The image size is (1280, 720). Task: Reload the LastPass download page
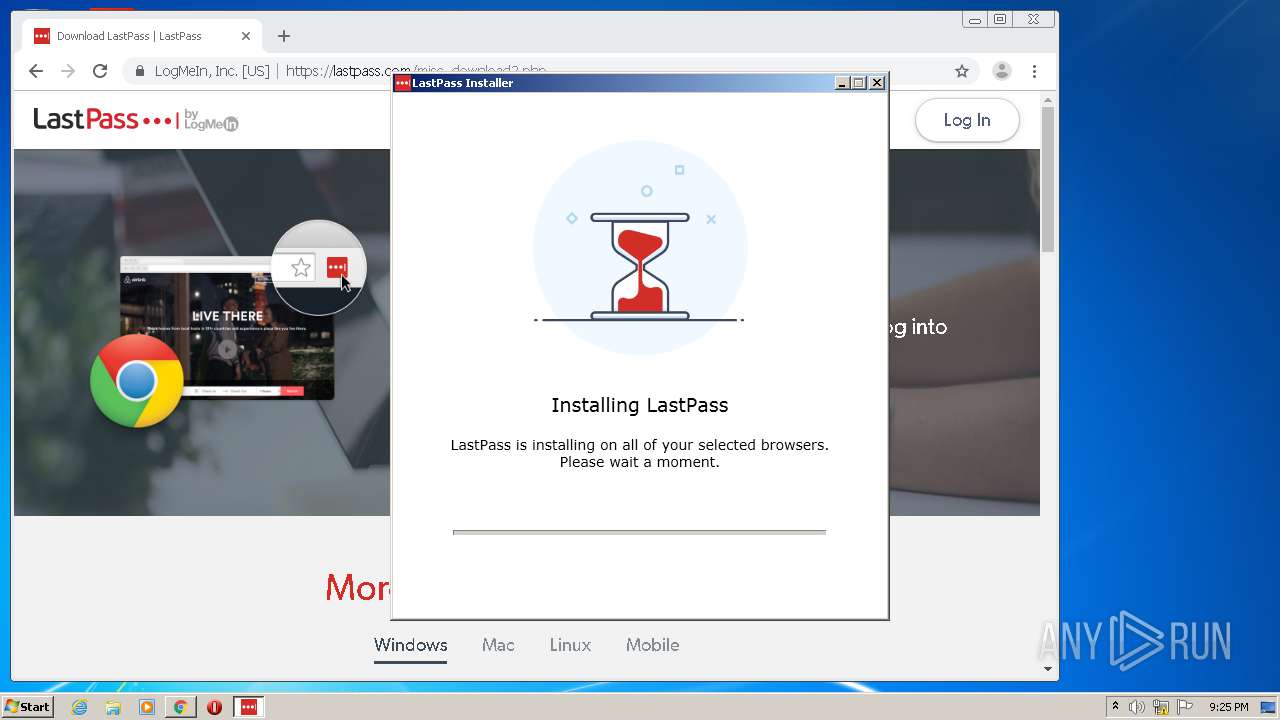point(100,71)
